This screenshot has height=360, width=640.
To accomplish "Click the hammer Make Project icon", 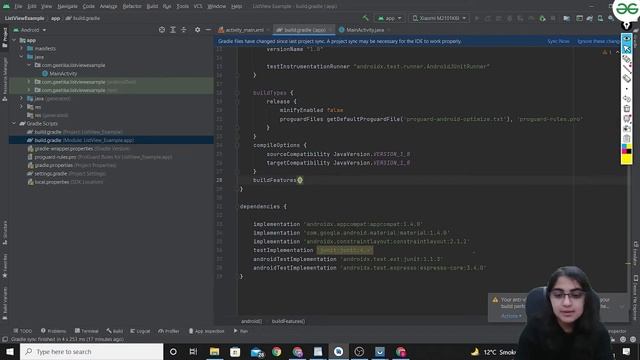I will point(365,18).
